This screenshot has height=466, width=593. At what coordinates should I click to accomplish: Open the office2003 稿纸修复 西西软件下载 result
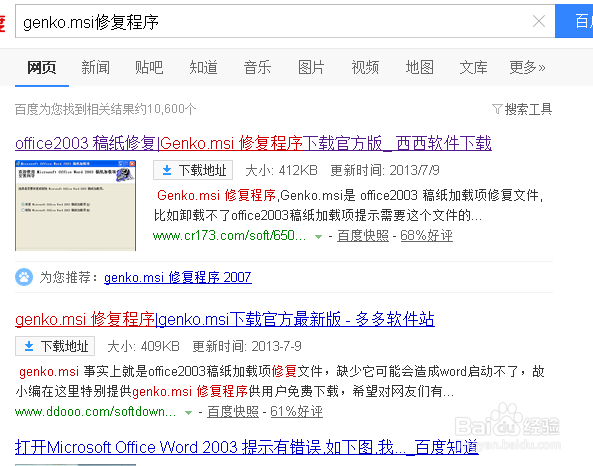(x=253, y=143)
